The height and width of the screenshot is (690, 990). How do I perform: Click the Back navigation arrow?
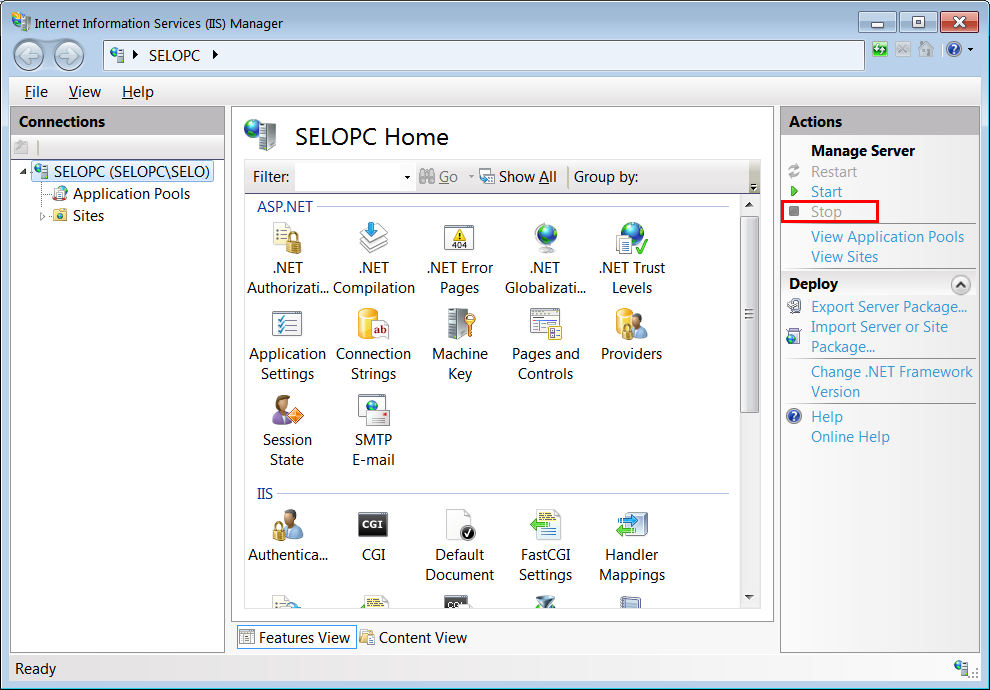click(x=29, y=56)
